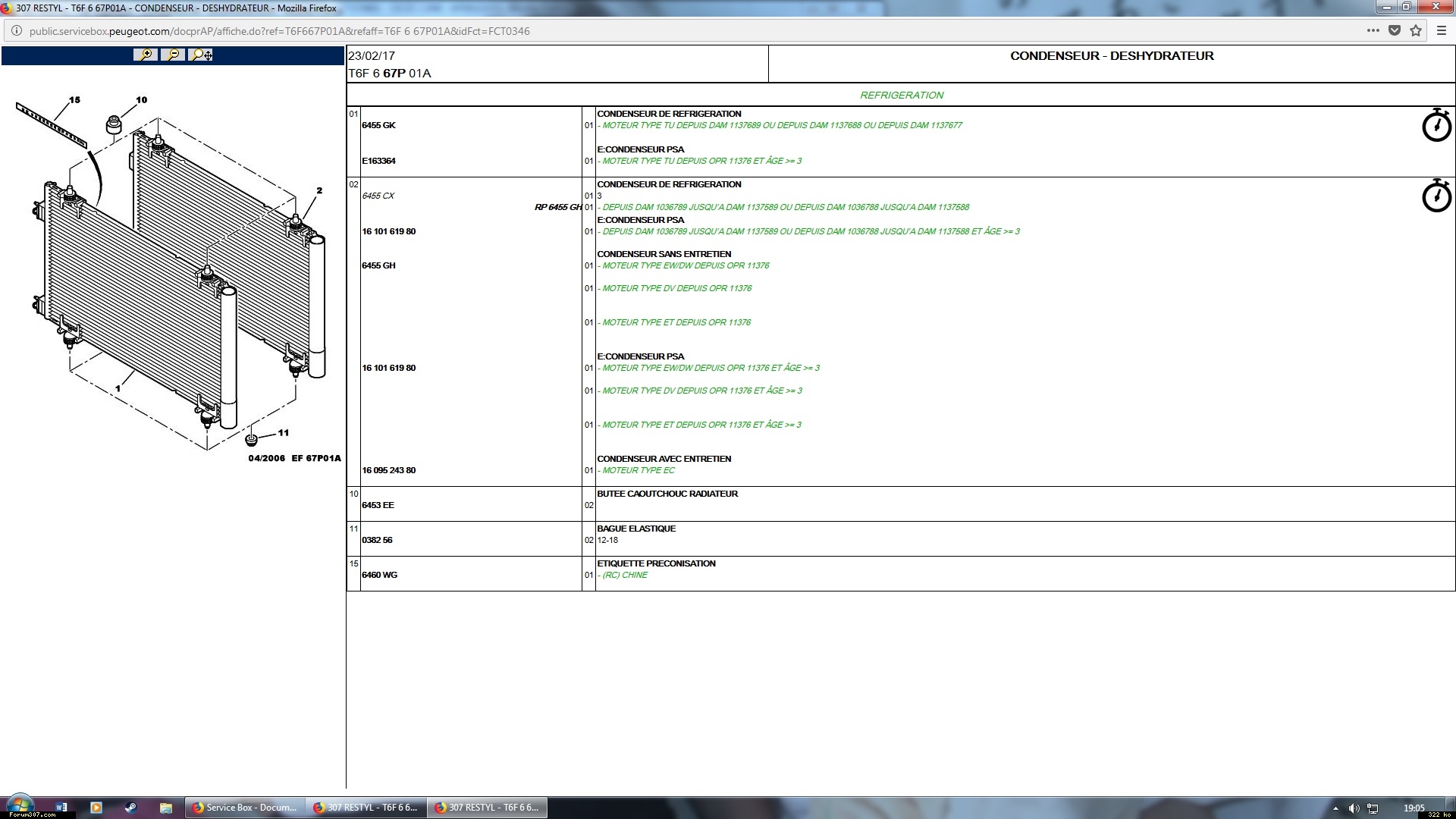Image resolution: width=1456 pixels, height=819 pixels.
Task: Switch to second 307 RESTYL taskbar window
Action: pos(486,808)
